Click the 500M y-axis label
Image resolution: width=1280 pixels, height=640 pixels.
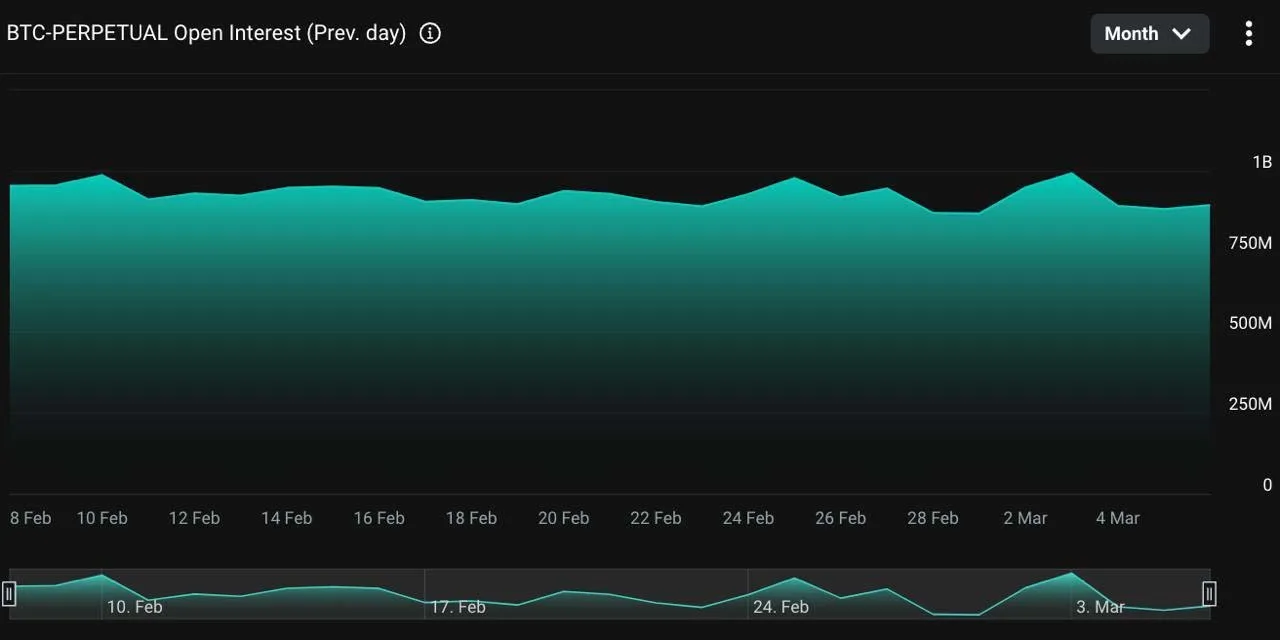coord(1250,323)
